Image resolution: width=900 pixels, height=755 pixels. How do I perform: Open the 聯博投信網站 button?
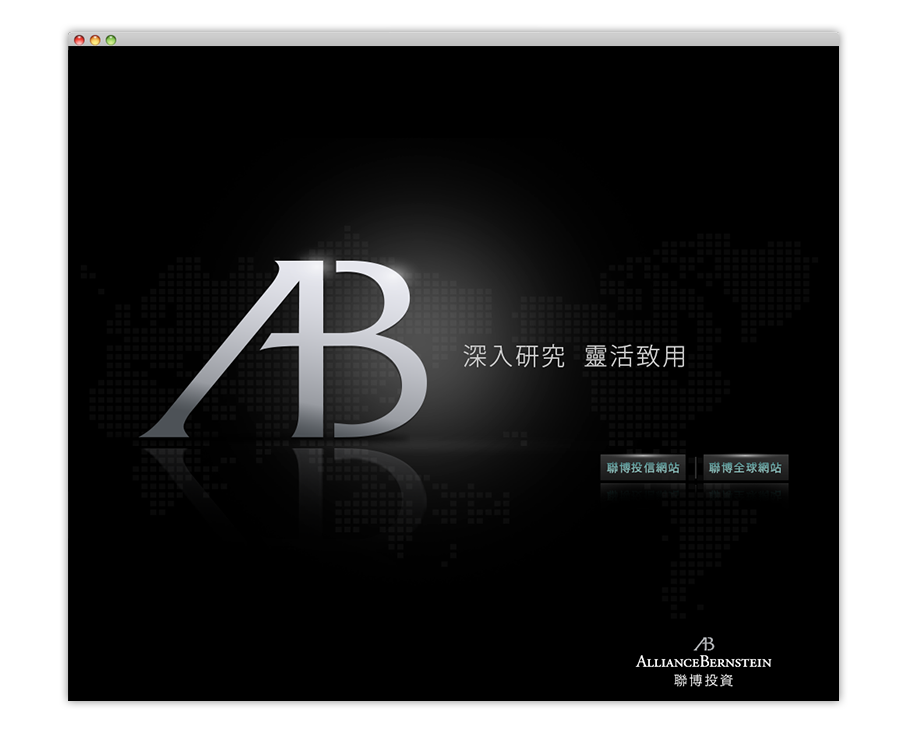pyautogui.click(x=643, y=468)
